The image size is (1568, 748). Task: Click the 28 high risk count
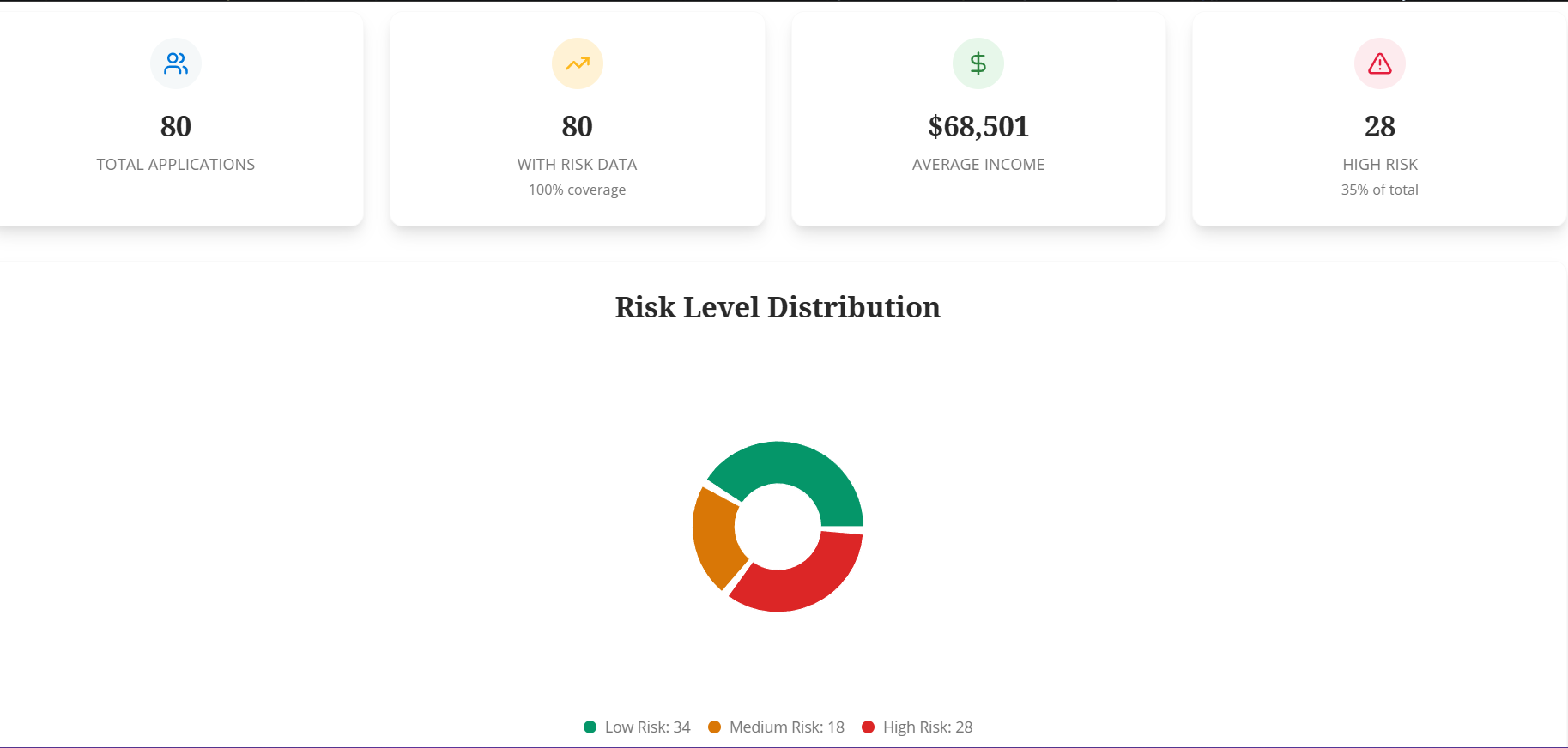(1380, 127)
